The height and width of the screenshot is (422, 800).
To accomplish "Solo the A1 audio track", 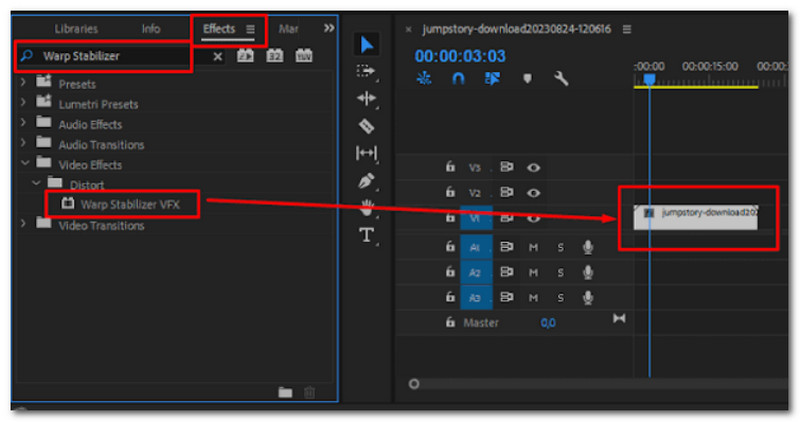I will coord(560,247).
